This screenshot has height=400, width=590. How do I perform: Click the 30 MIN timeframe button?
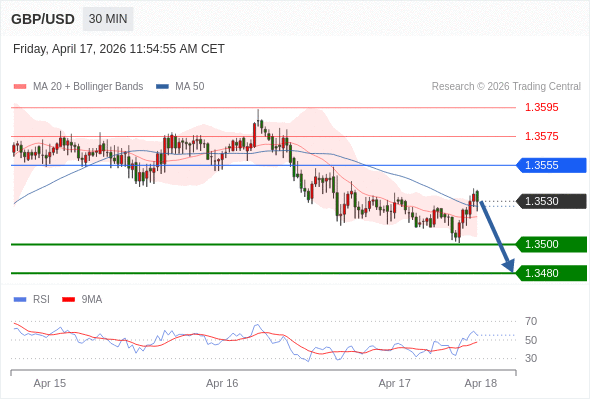[x=108, y=19]
